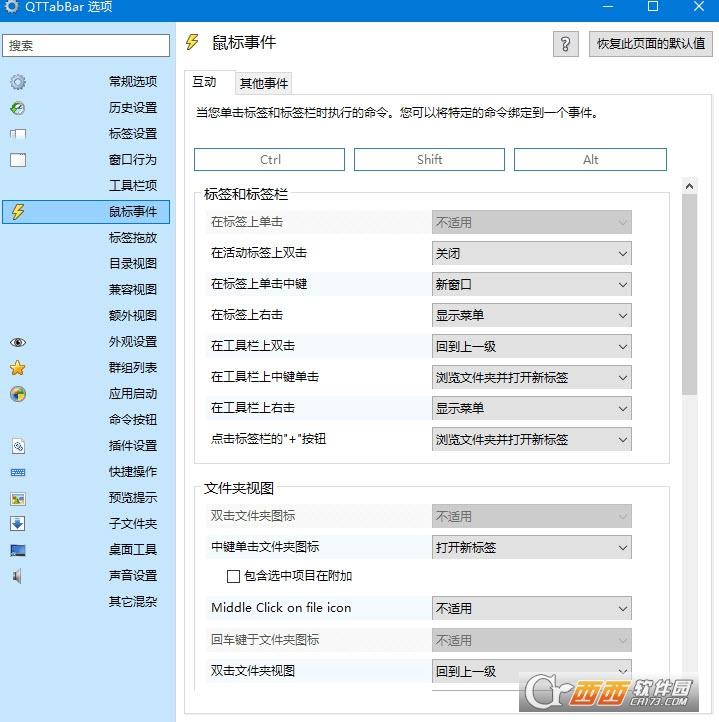Click the monitor icon beside 桌面工具
719x722 pixels.
click(18, 550)
